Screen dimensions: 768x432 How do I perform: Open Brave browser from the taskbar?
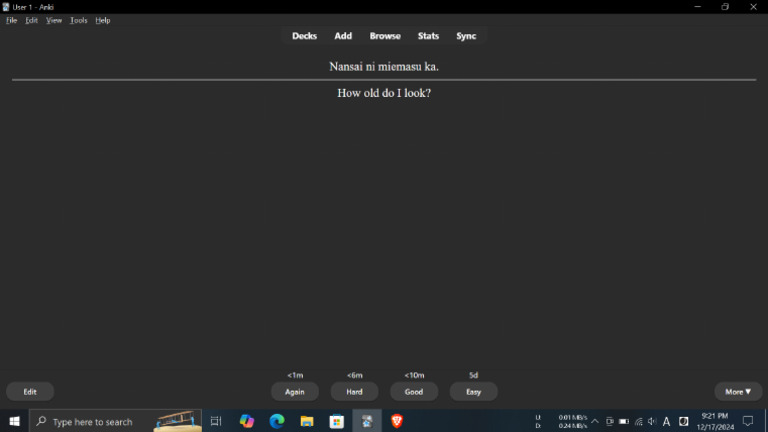tap(397, 421)
